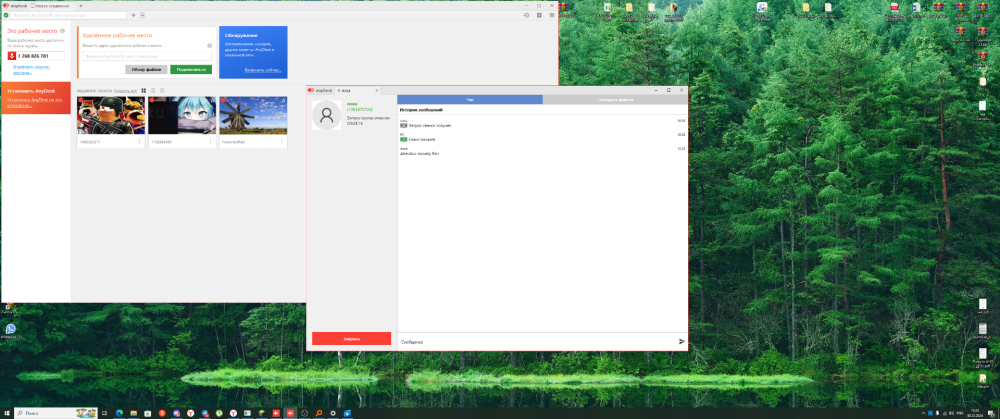Switch to the 'Чат' tab in chat window
Image resolution: width=1000 pixels, height=419 pixels.
pos(470,99)
